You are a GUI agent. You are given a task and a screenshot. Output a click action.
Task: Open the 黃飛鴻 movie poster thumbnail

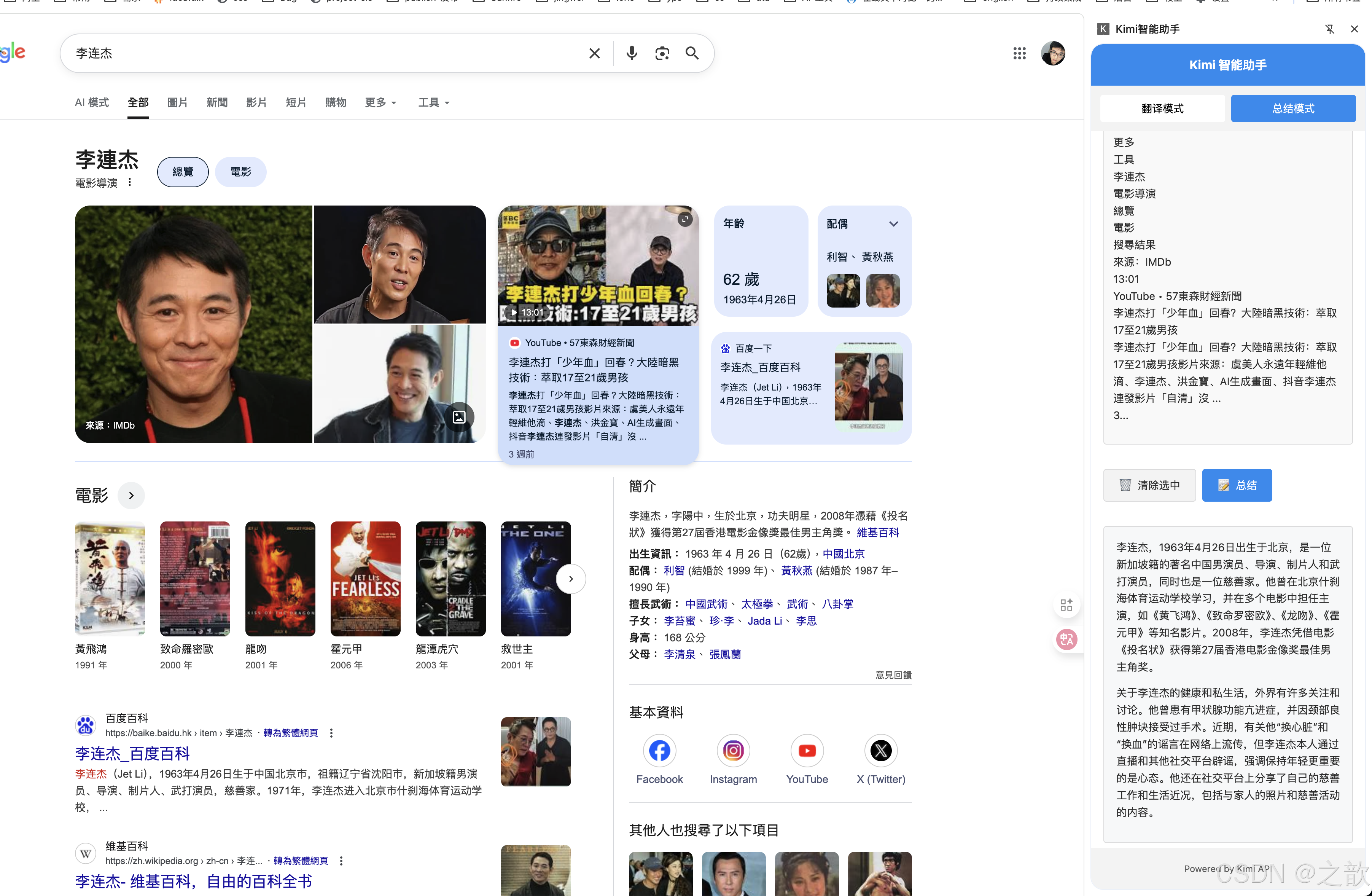[110, 578]
